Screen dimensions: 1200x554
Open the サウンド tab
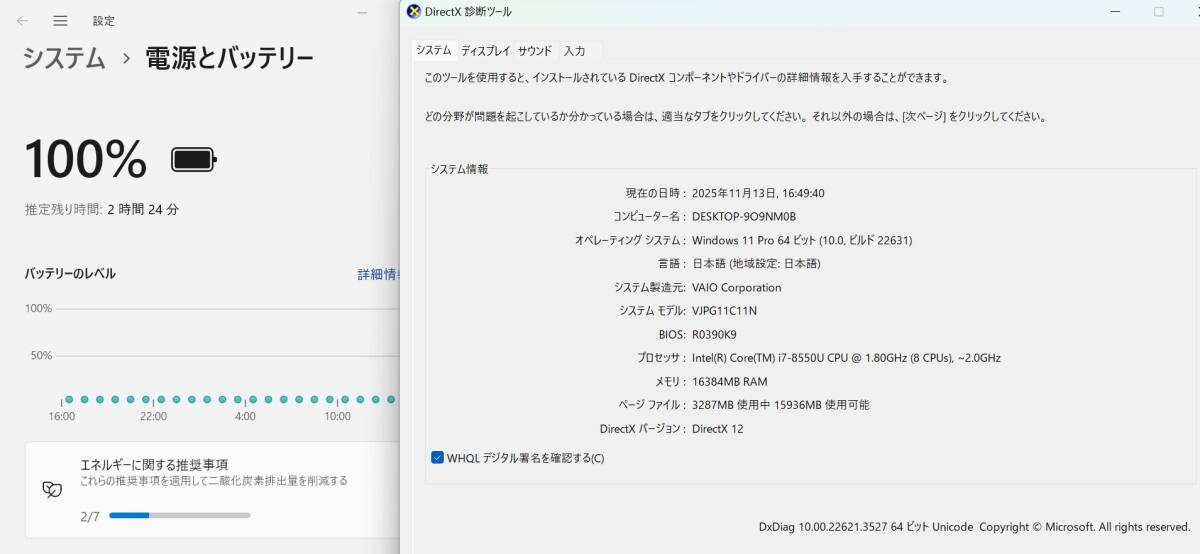click(535, 51)
